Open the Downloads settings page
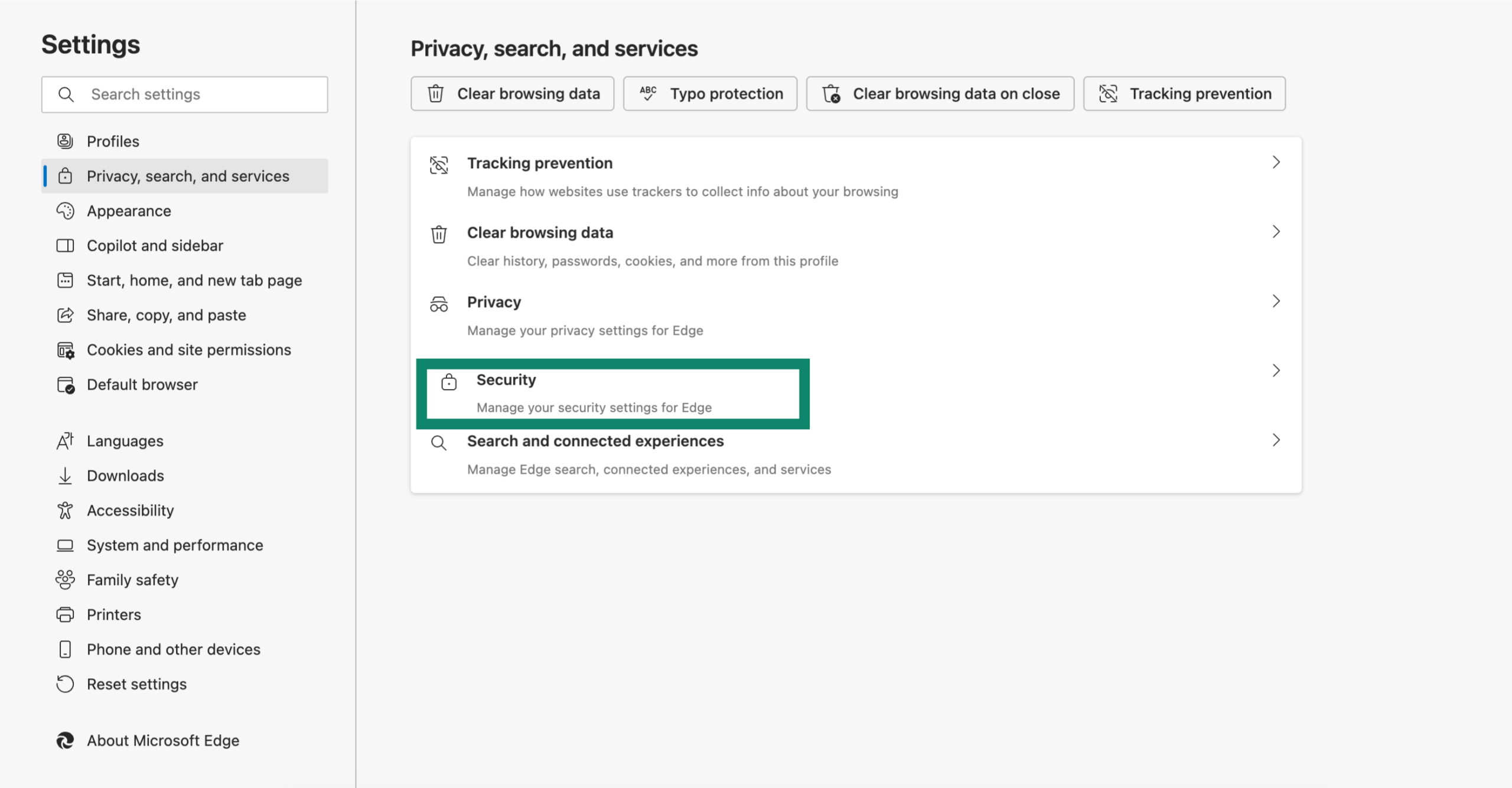Image resolution: width=1512 pixels, height=788 pixels. [125, 476]
